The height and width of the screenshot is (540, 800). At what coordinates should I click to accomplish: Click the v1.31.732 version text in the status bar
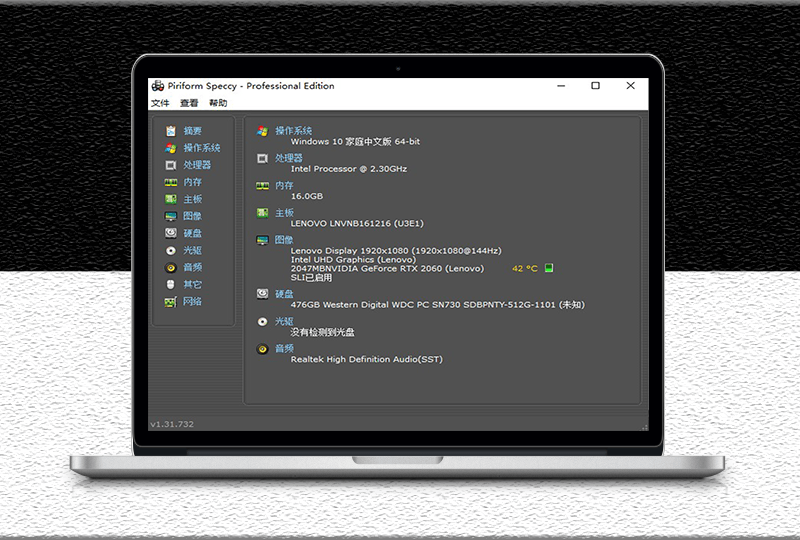point(171,424)
